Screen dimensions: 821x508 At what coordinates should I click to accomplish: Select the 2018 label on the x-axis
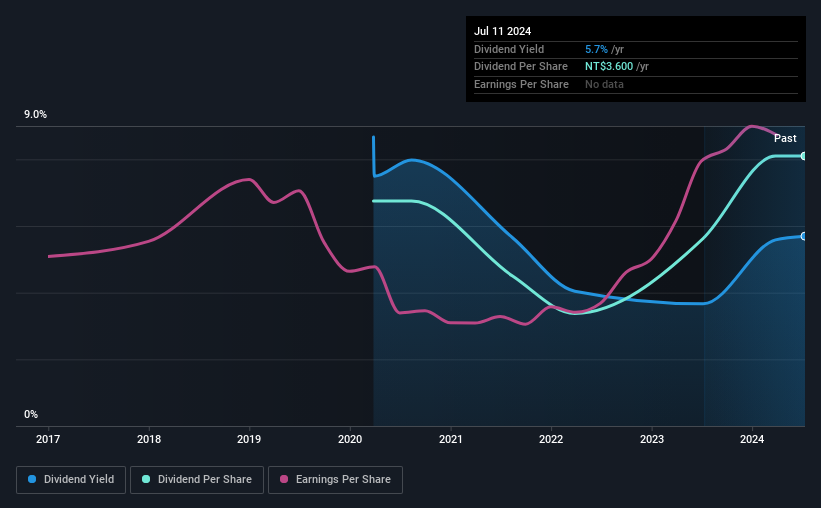coord(149,439)
